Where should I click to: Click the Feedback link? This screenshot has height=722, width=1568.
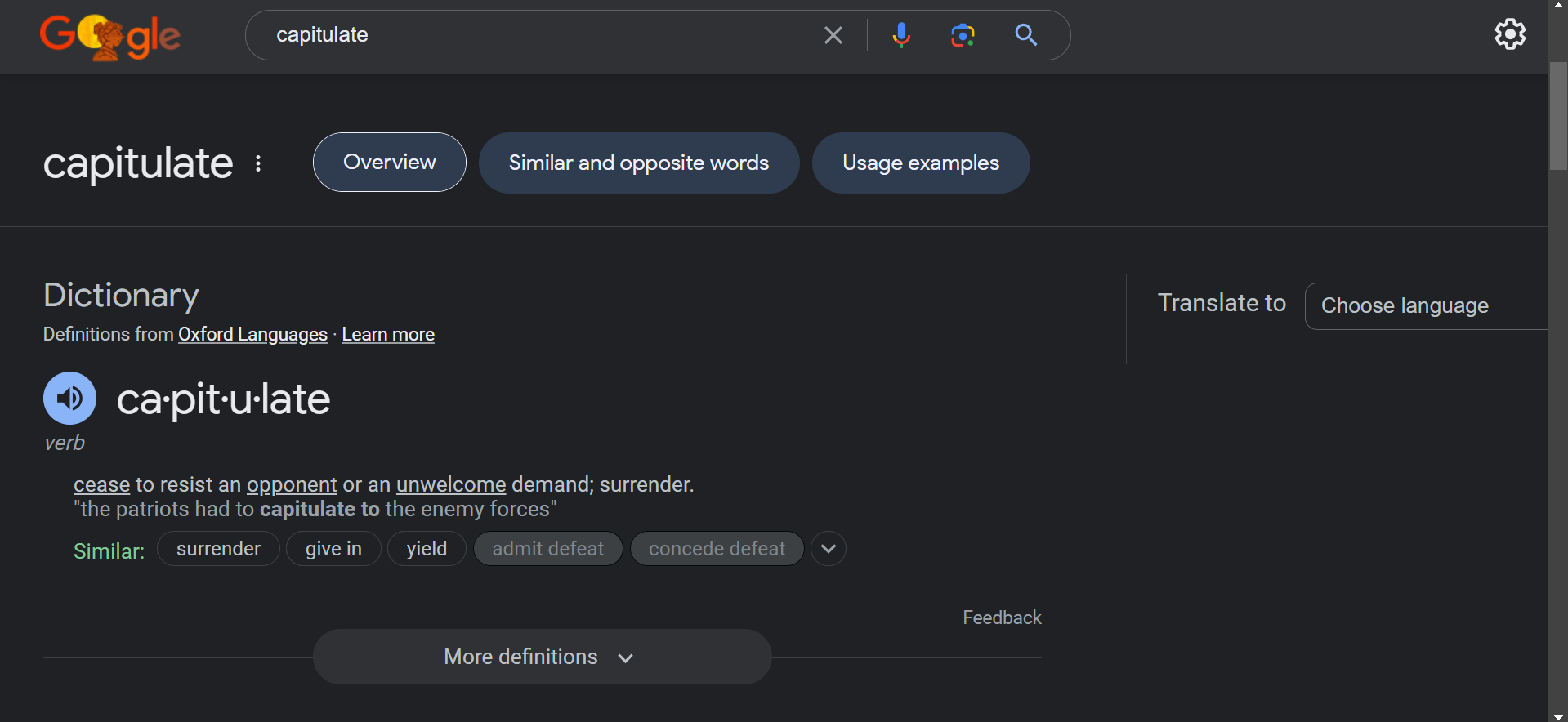[1001, 617]
